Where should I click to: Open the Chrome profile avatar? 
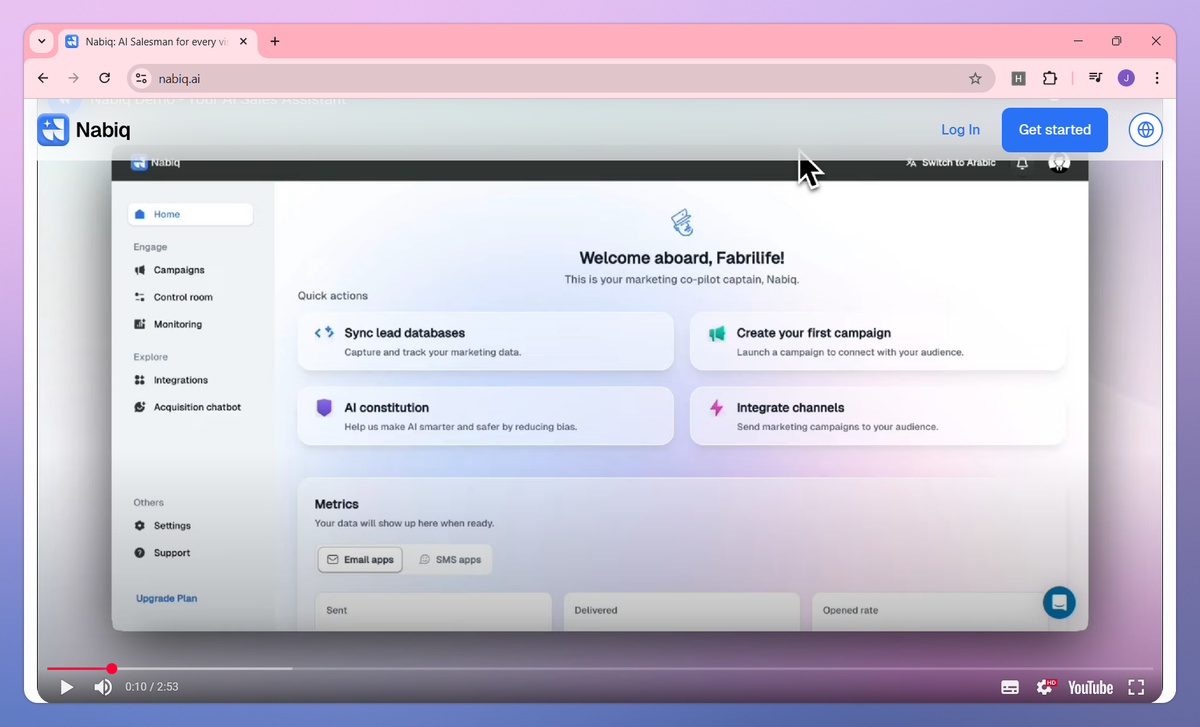click(x=1126, y=78)
